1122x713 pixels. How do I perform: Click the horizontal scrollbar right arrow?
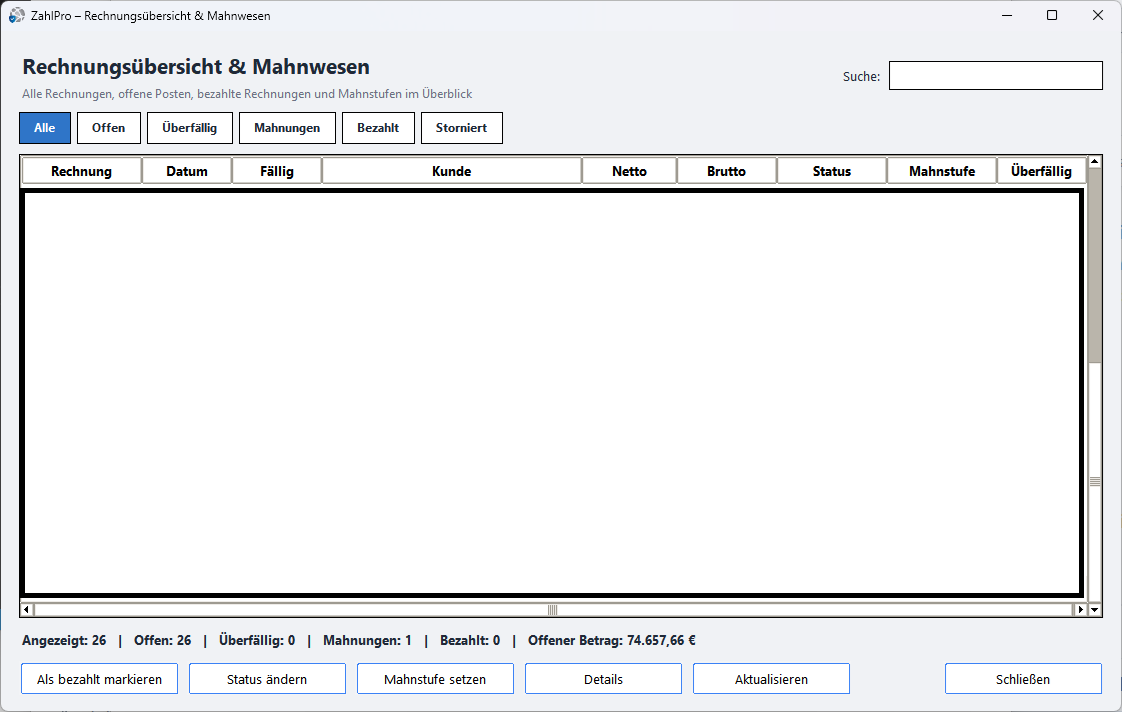[1080, 610]
